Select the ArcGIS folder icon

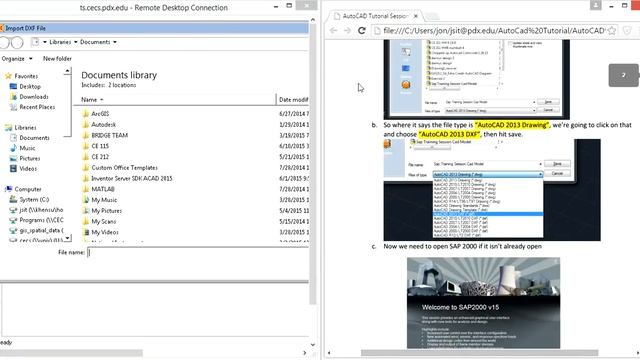coord(86,114)
